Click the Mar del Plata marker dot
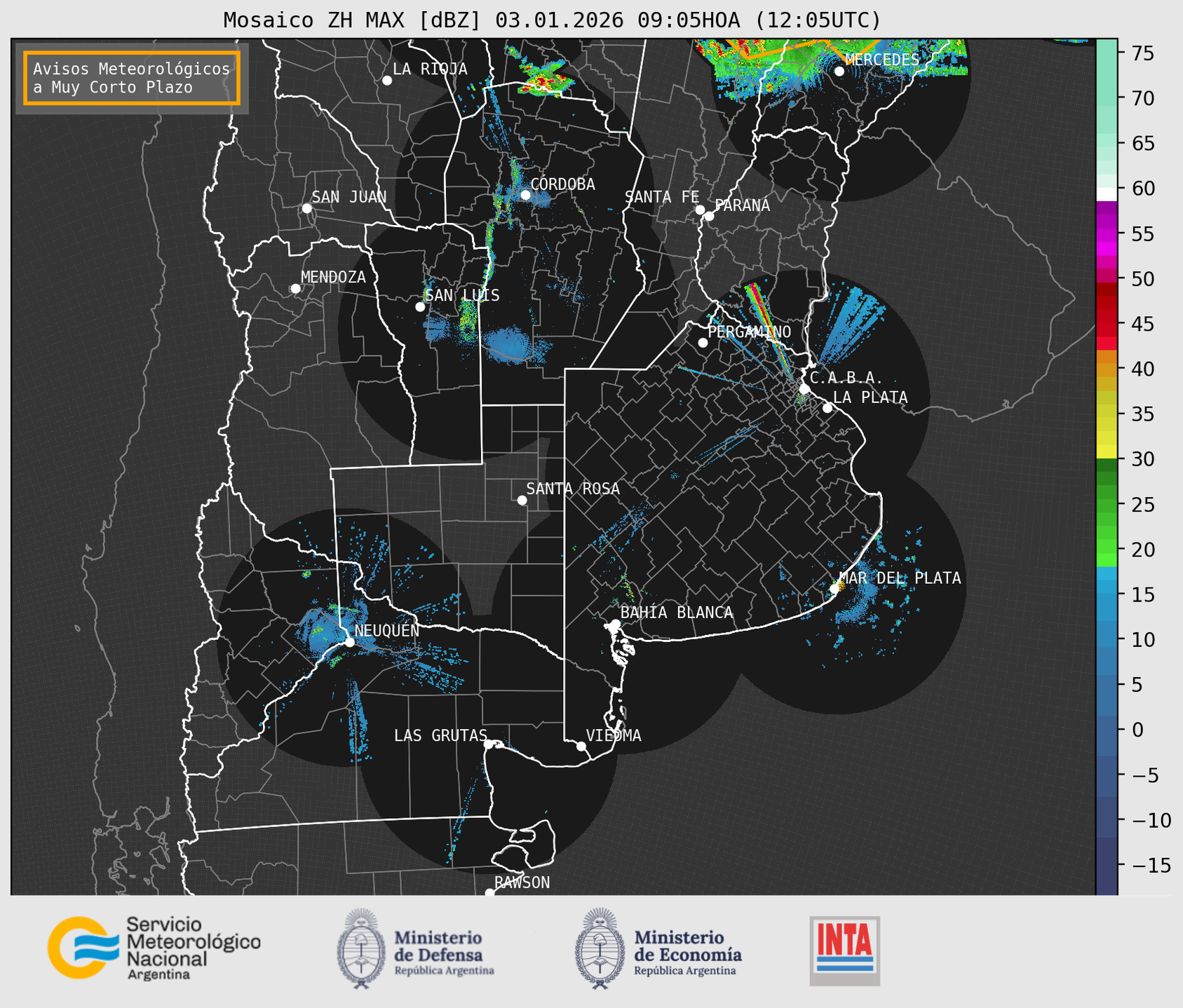The height and width of the screenshot is (1008, 1183). pyautogui.click(x=834, y=588)
